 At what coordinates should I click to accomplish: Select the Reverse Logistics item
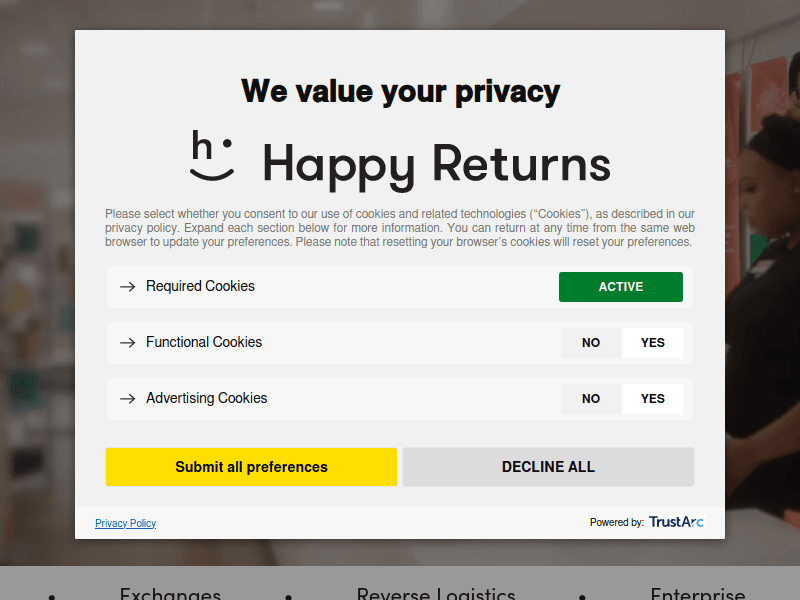[436, 593]
